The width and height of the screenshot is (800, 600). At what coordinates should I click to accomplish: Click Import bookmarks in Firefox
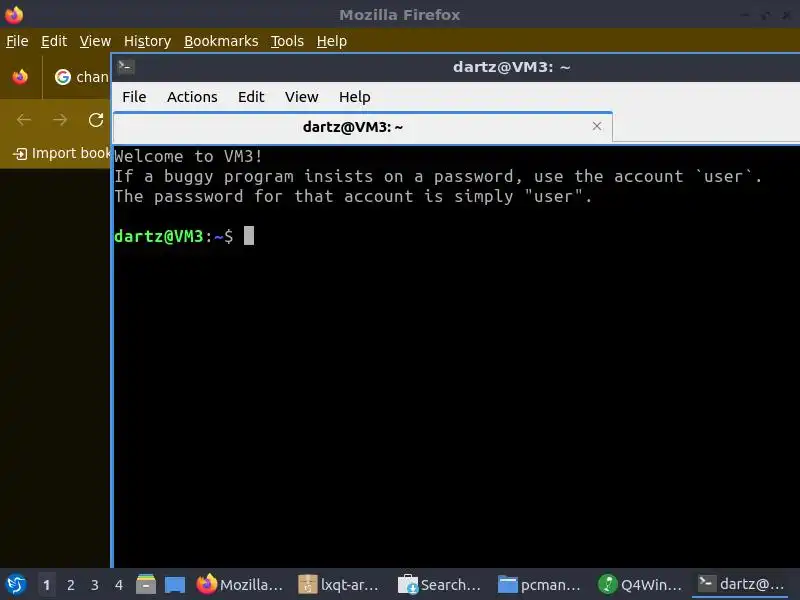tap(61, 153)
